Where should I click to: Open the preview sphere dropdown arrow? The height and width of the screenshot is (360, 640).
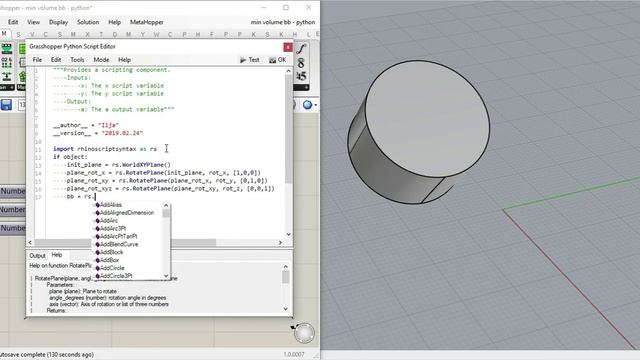pos(316,106)
